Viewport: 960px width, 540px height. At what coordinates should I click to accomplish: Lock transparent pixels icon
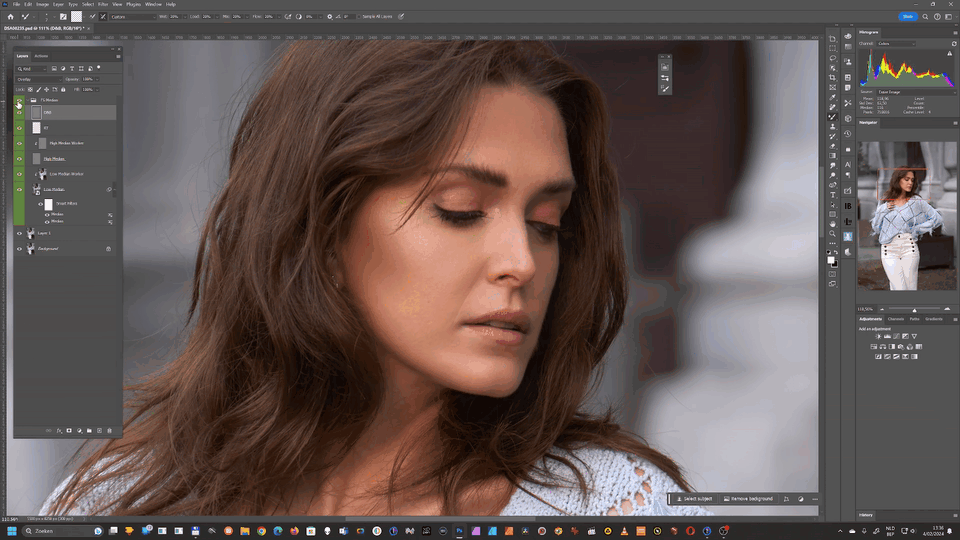(30, 89)
